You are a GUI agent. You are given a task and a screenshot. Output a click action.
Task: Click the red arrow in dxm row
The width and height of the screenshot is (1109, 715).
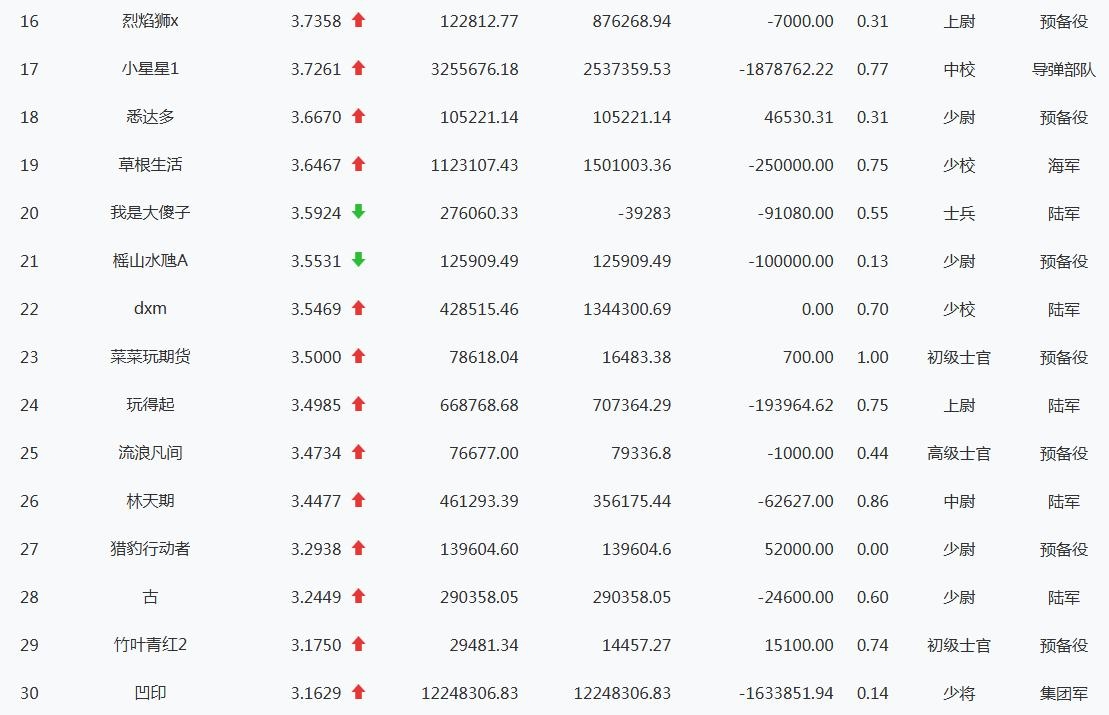(359, 308)
